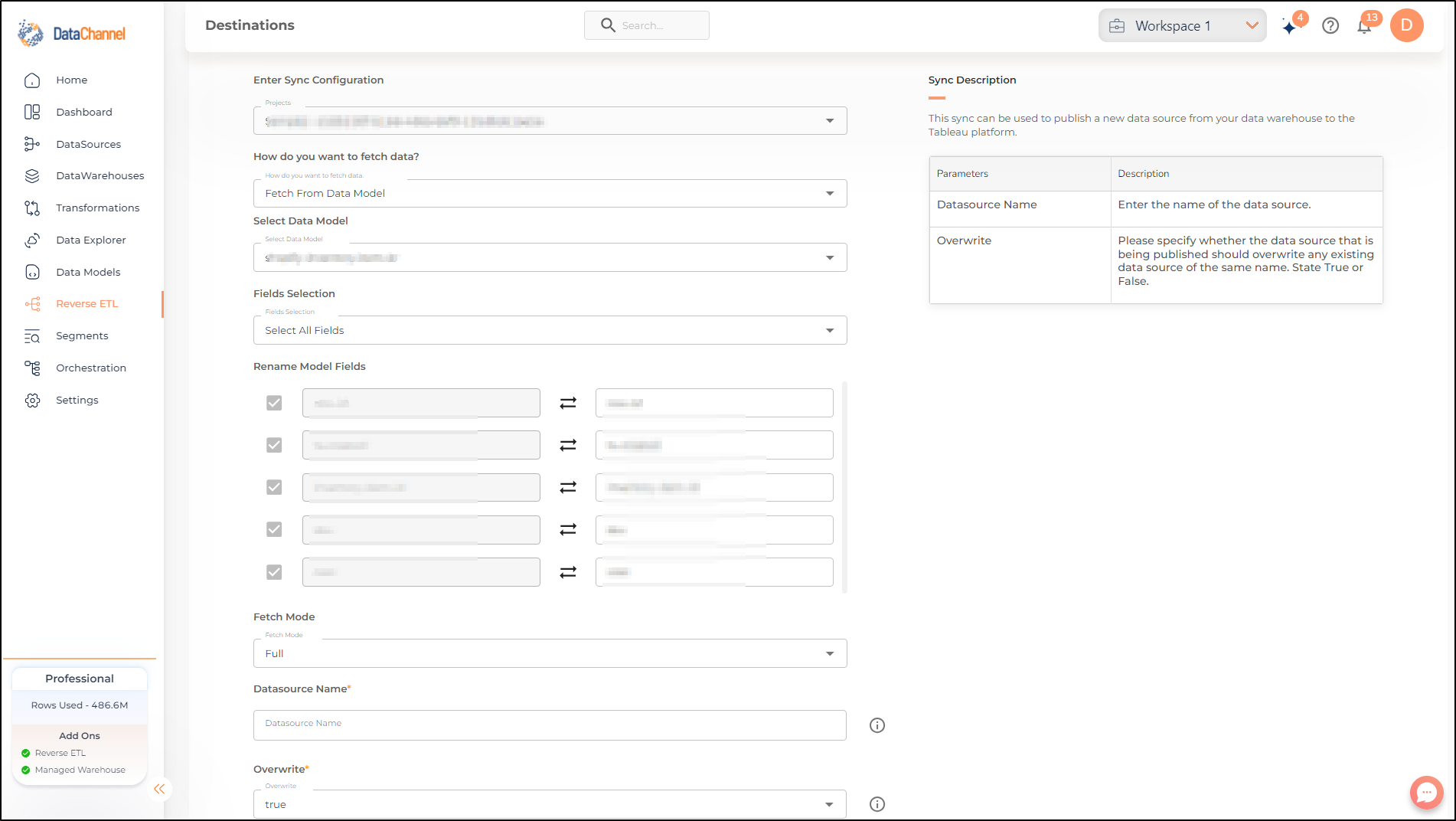Open the Projects dropdown

pos(550,121)
